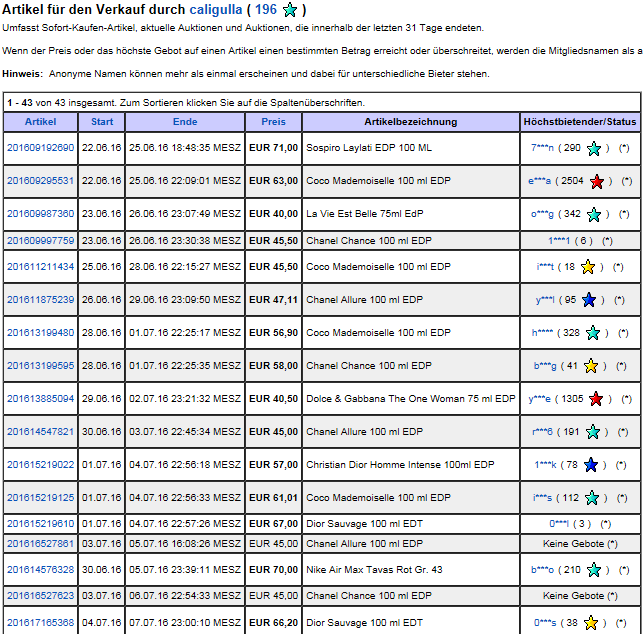Open bidder 0***l profile link
This screenshot has width=643, height=634.
coord(559,524)
